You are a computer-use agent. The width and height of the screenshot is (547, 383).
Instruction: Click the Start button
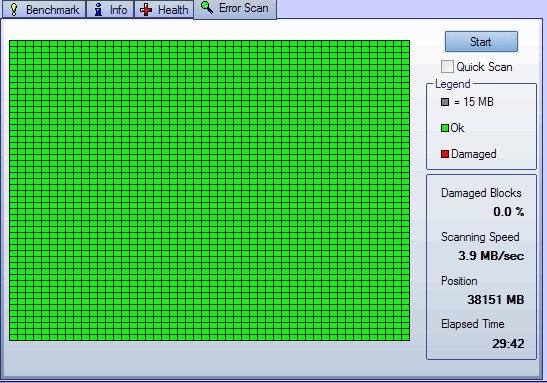pos(481,42)
